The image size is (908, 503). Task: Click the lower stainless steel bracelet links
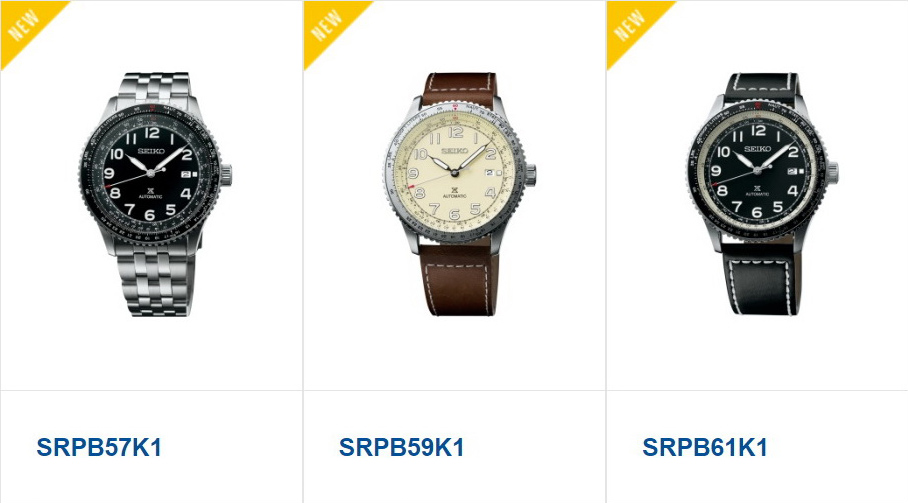pyautogui.click(x=155, y=280)
